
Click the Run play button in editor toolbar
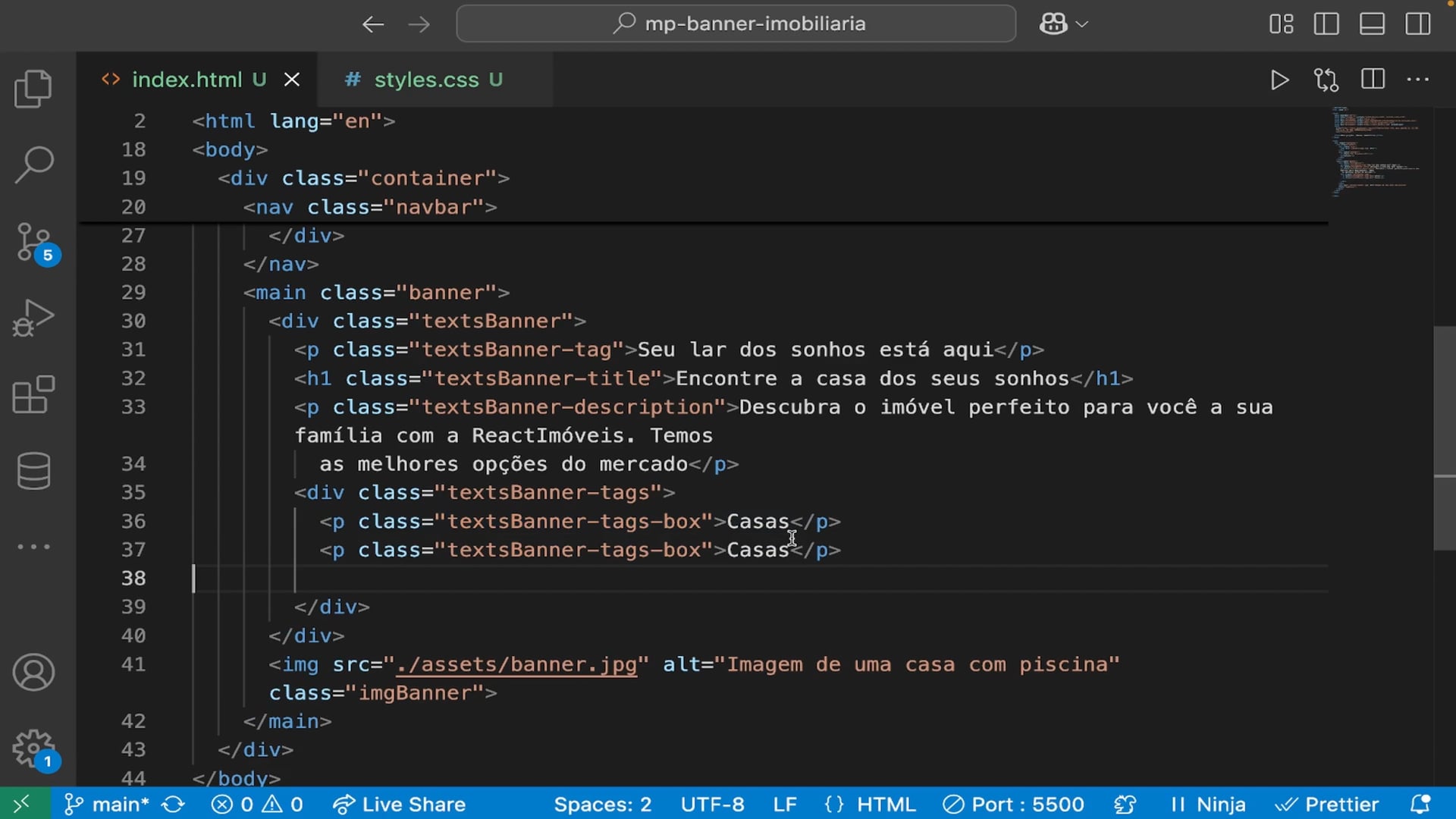[1279, 80]
